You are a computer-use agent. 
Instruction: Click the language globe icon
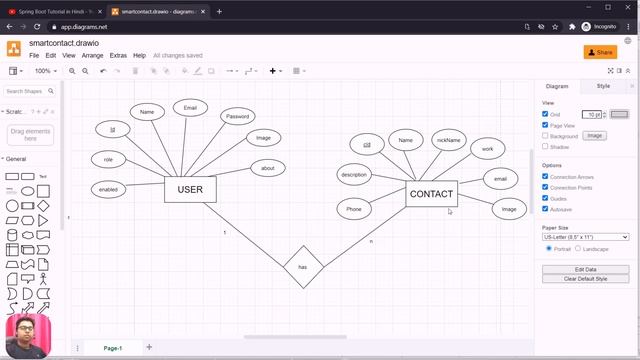click(628, 40)
